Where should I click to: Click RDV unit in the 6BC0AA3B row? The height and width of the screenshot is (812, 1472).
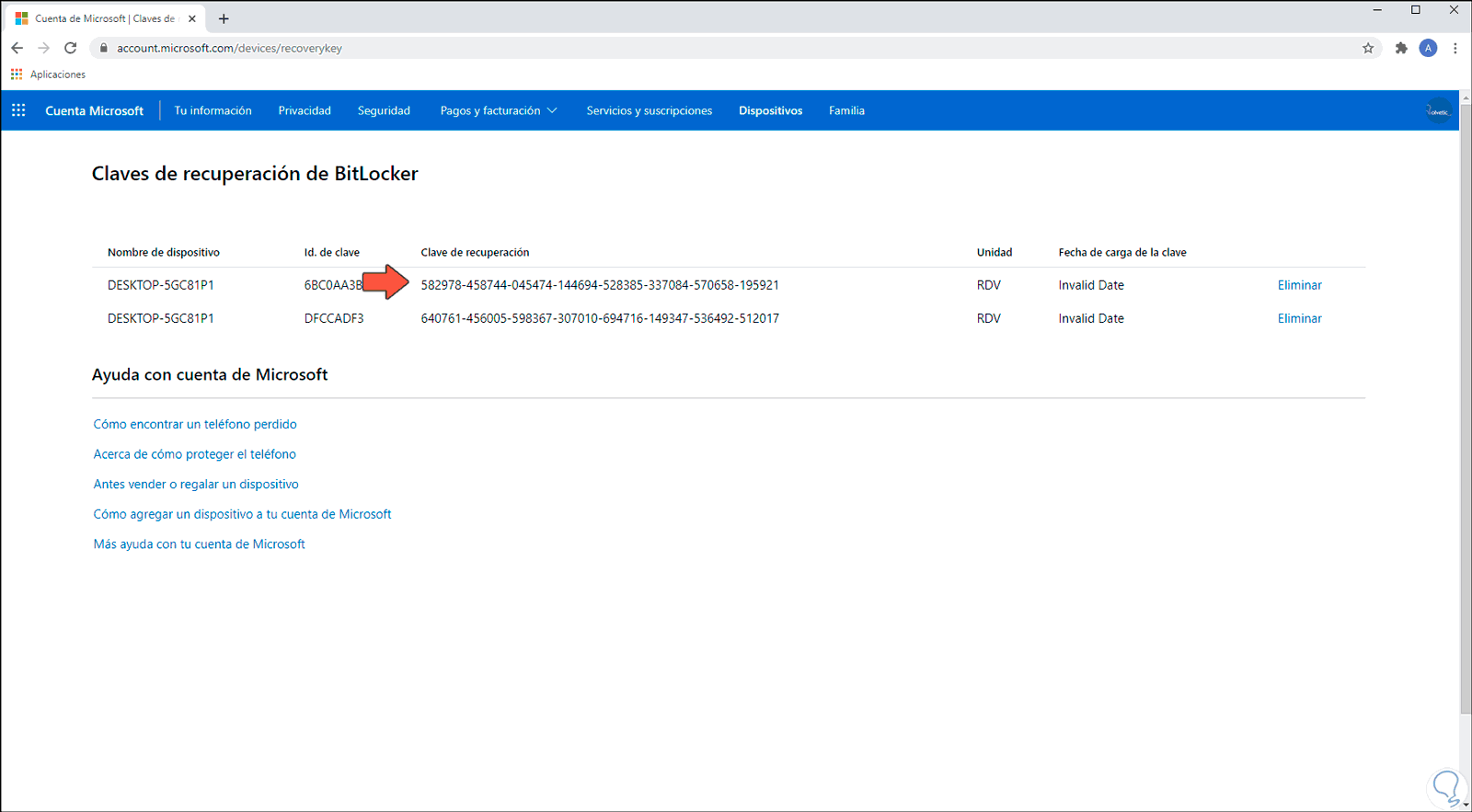989,285
